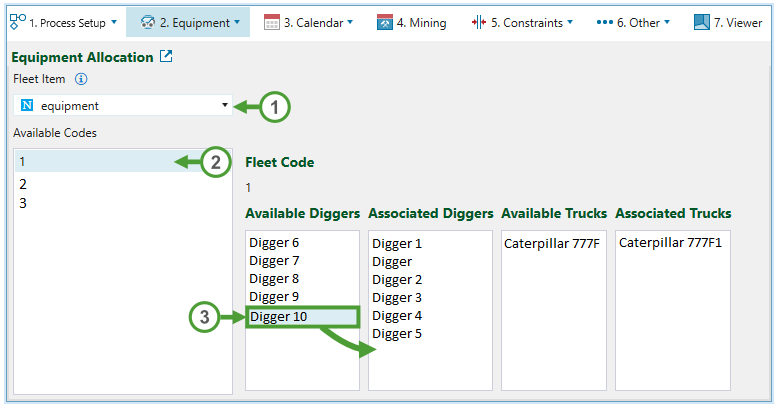The height and width of the screenshot is (409, 783).
Task: Expand the Fleet Item equipment dropdown
Action: [x=224, y=105]
